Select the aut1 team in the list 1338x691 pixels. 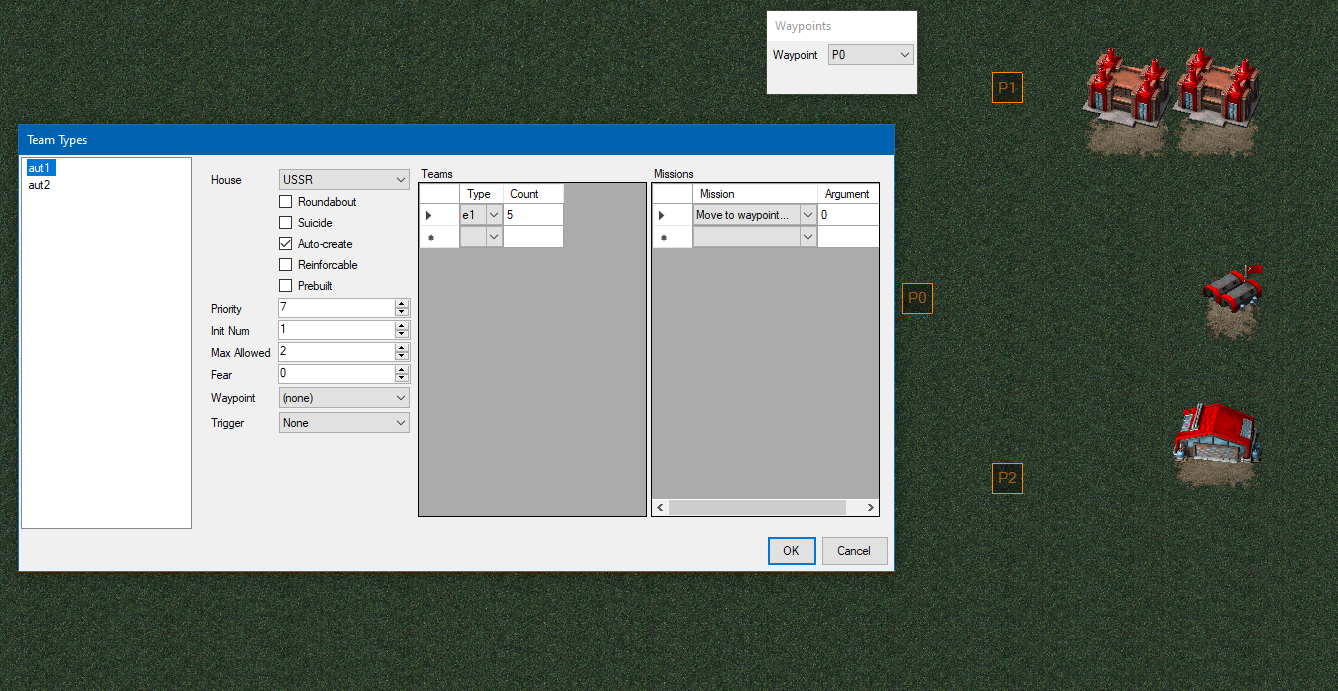pos(41,167)
